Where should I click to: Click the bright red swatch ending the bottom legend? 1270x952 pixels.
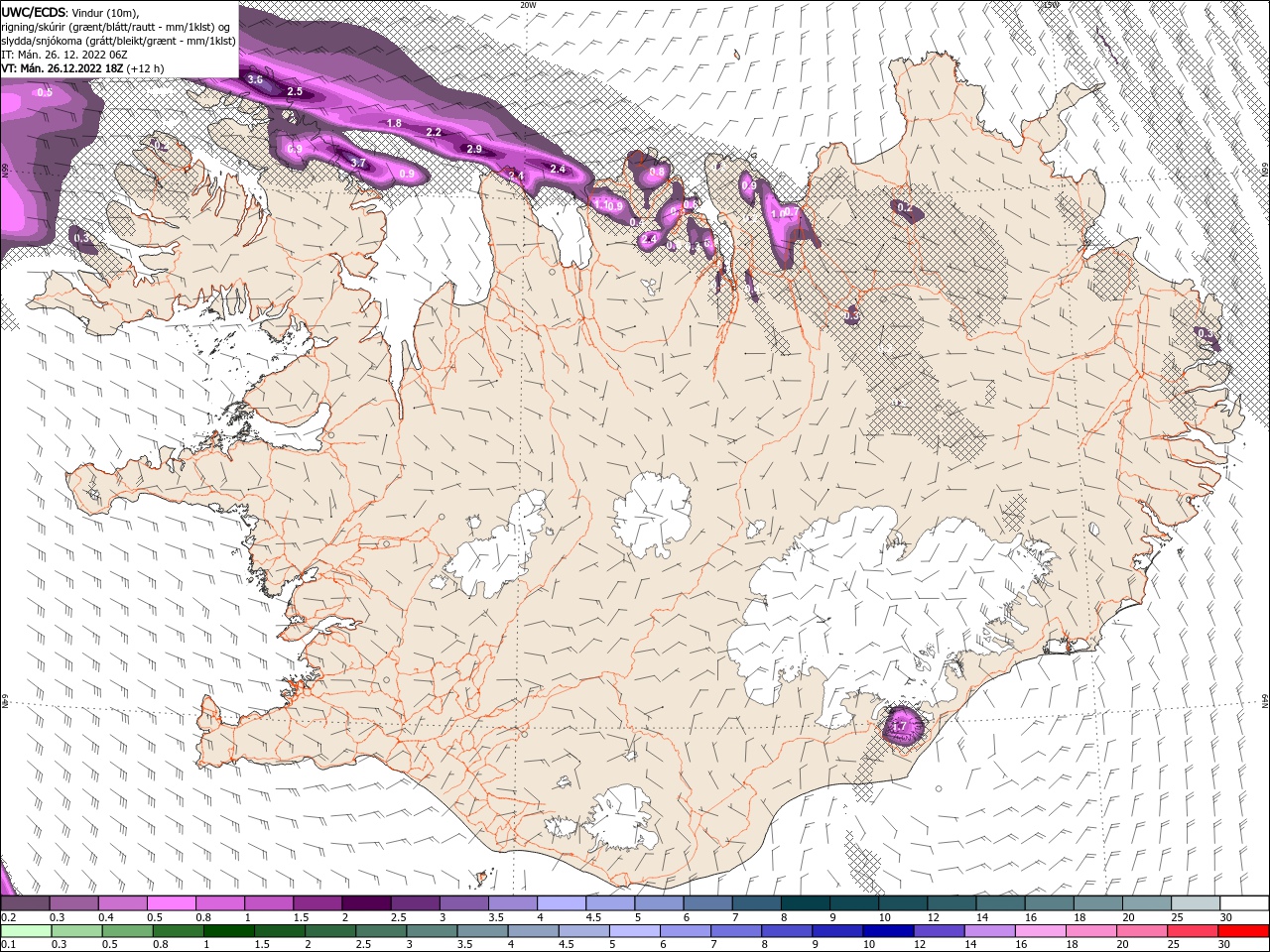(1245, 931)
